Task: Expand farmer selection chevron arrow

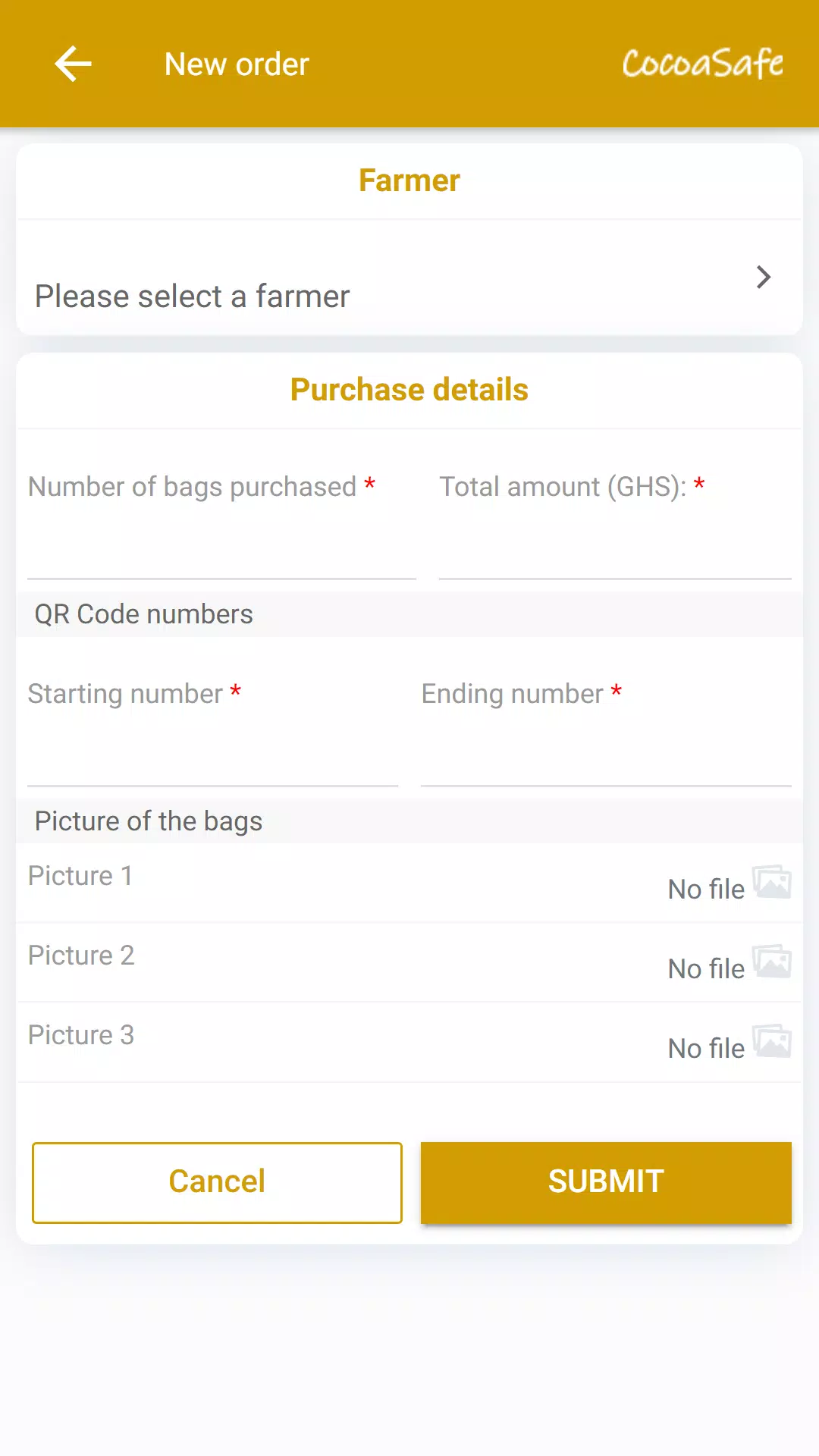Action: point(764,277)
